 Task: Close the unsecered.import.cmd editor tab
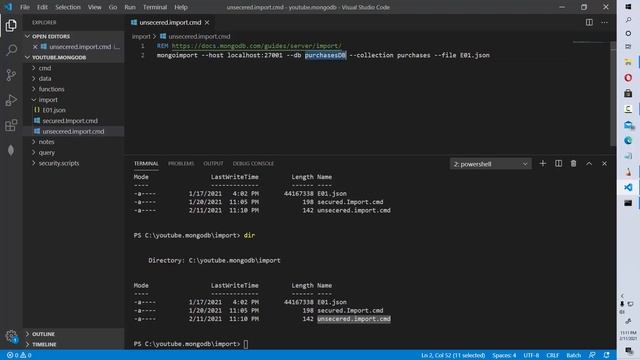click(x=207, y=22)
